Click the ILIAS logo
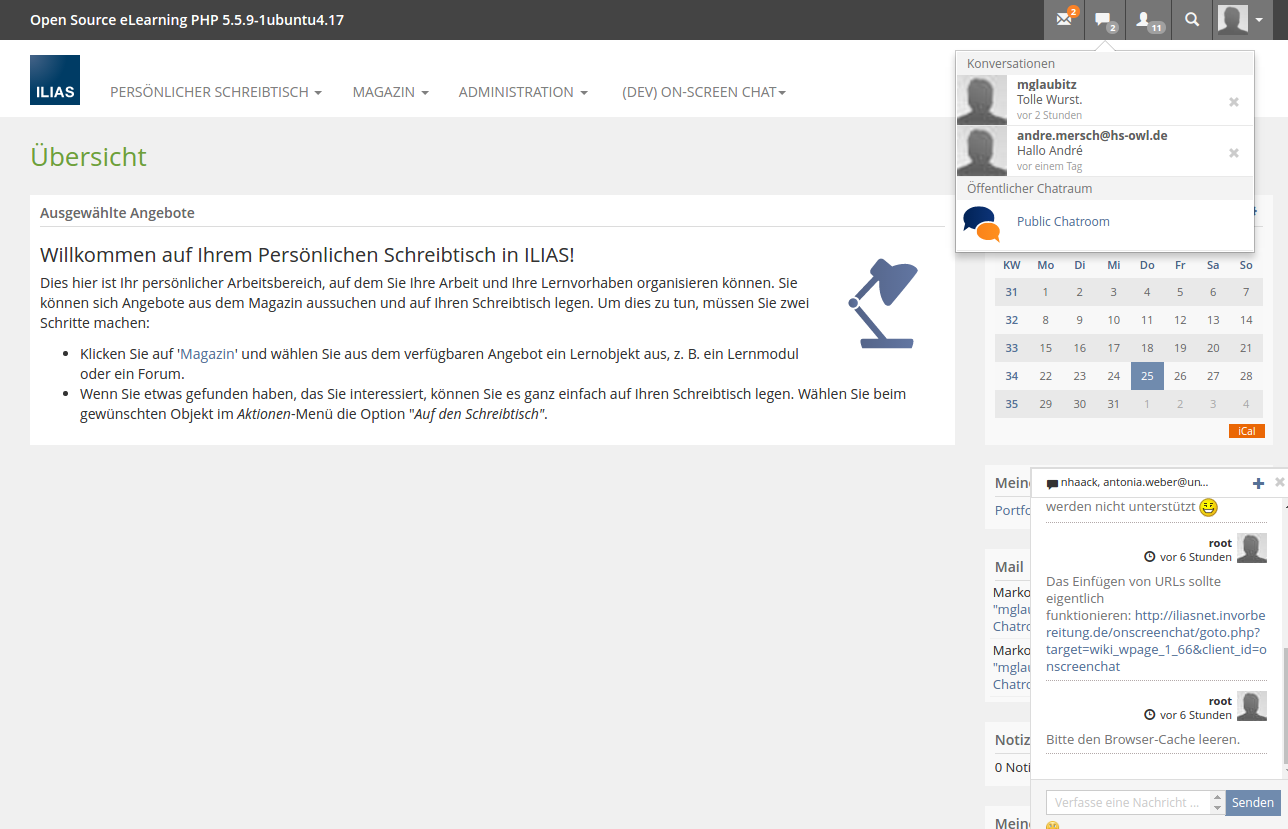1288x829 pixels. click(55, 80)
